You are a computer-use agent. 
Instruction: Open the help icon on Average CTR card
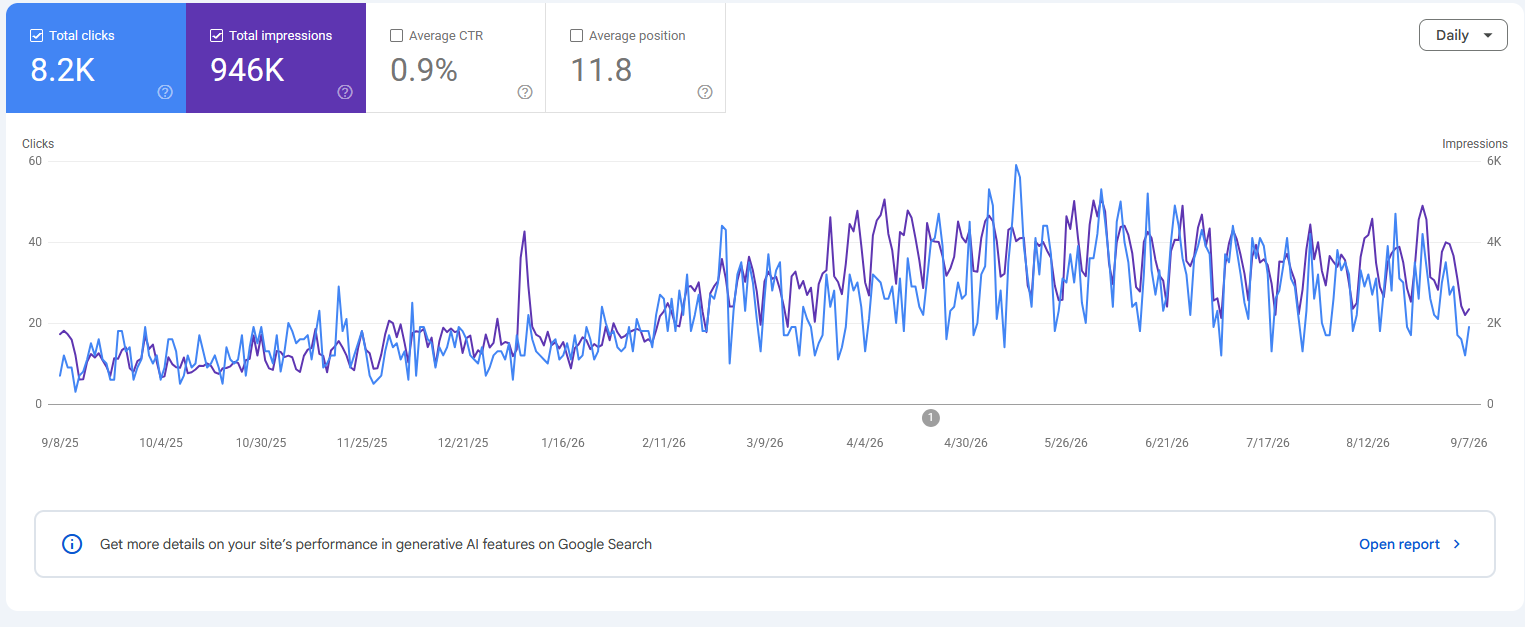[x=525, y=92]
